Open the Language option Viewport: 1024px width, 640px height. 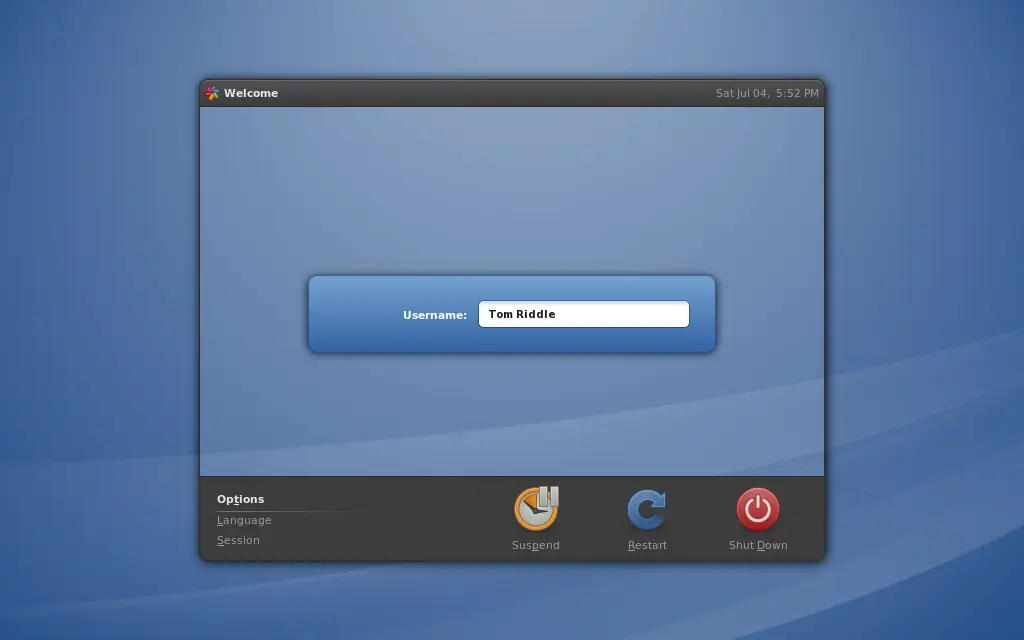point(244,520)
